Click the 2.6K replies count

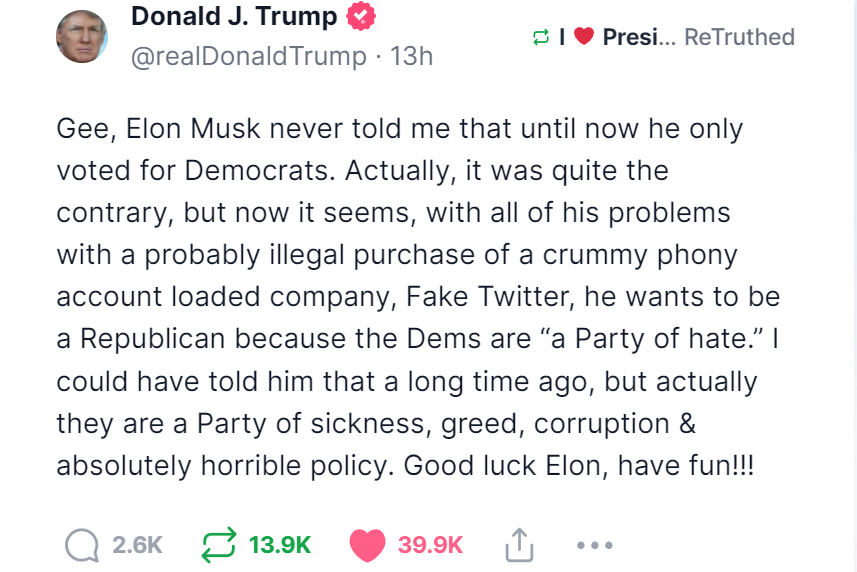pos(137,545)
